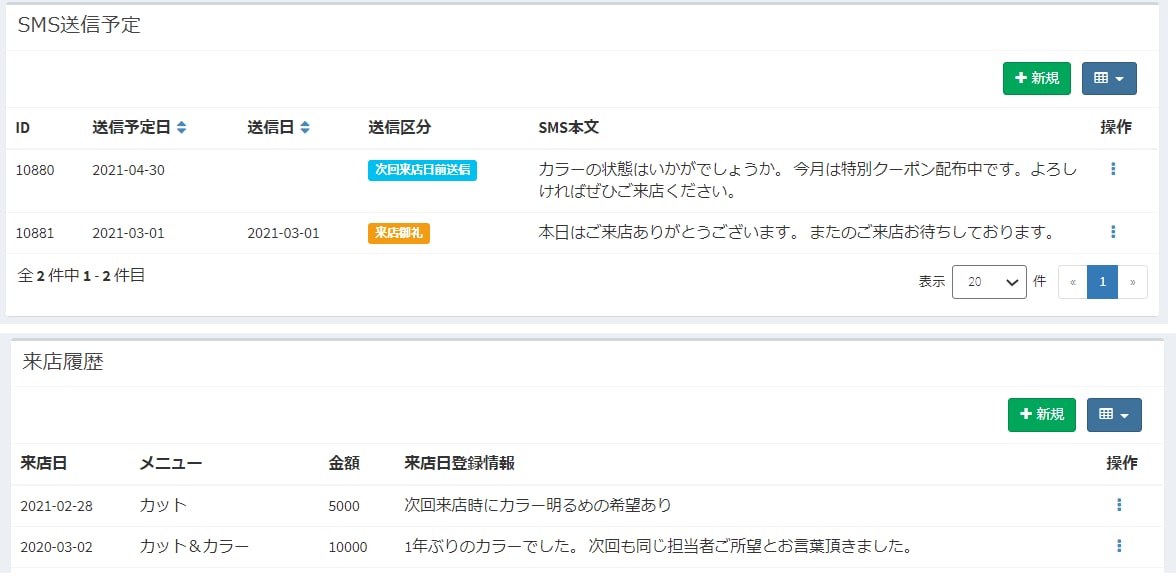Click the ID column header
The image size is (1176, 576).
(x=22, y=128)
